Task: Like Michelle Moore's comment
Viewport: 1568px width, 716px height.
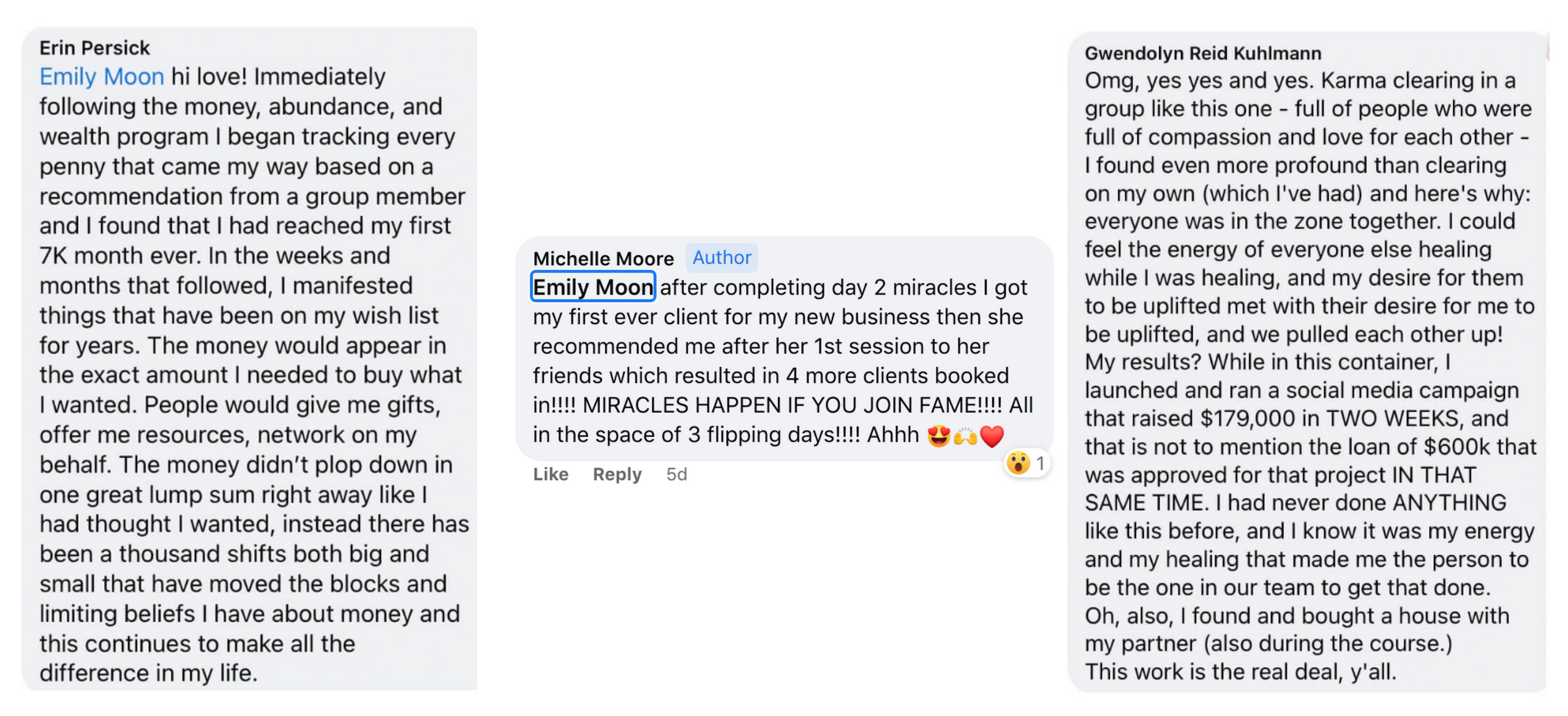Action: pyautogui.click(x=550, y=474)
